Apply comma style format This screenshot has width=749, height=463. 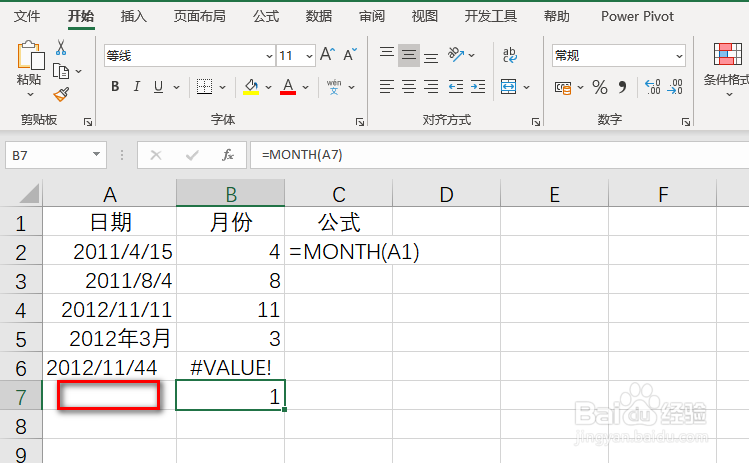(622, 87)
